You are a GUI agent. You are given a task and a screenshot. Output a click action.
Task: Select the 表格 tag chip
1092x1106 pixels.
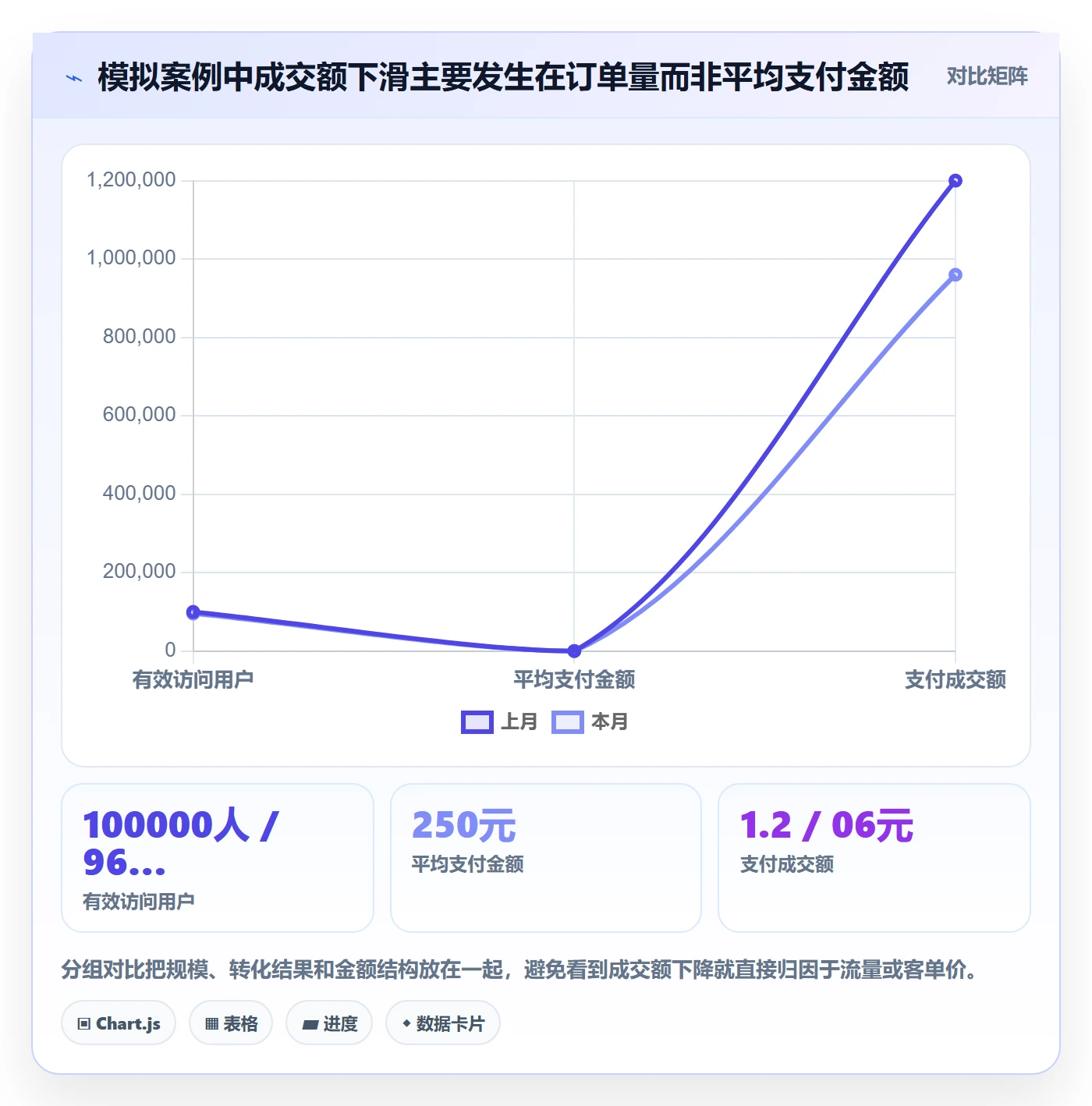point(231,1023)
